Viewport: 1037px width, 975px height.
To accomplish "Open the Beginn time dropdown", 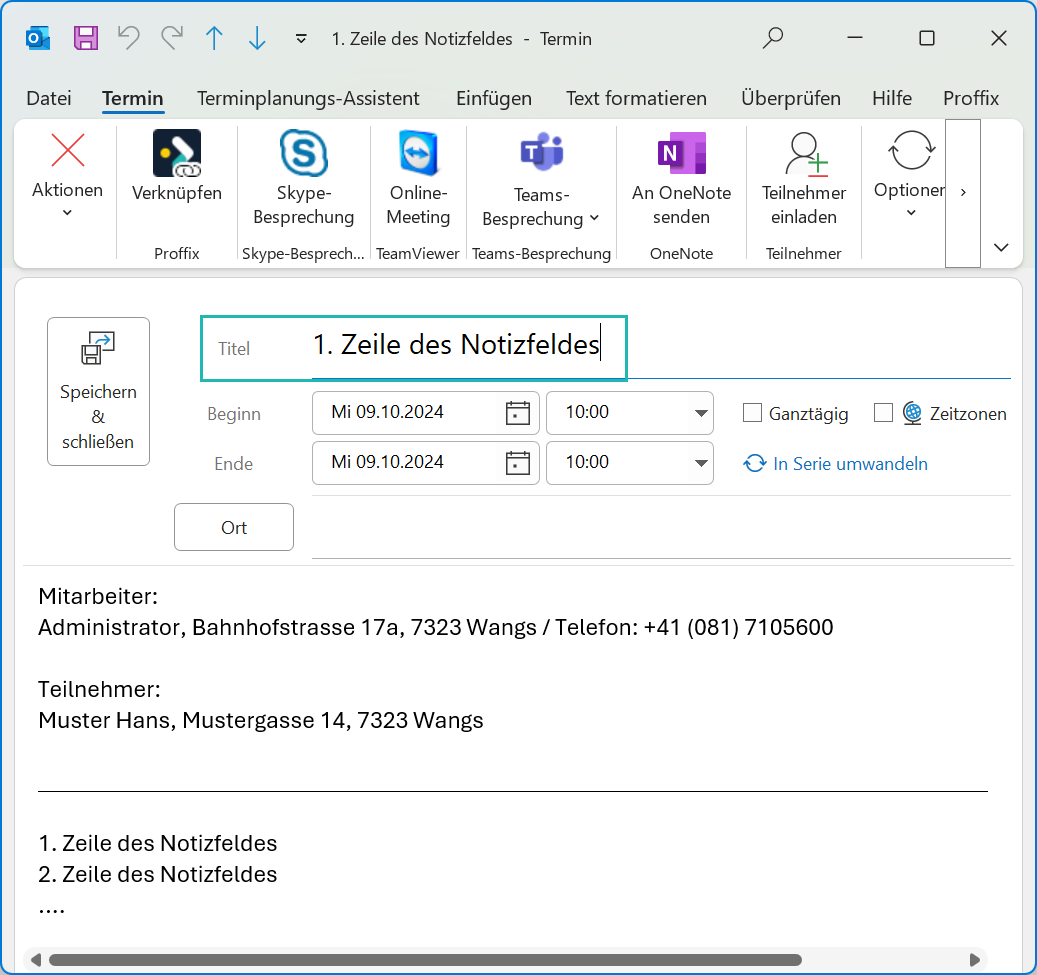I will click(x=701, y=413).
